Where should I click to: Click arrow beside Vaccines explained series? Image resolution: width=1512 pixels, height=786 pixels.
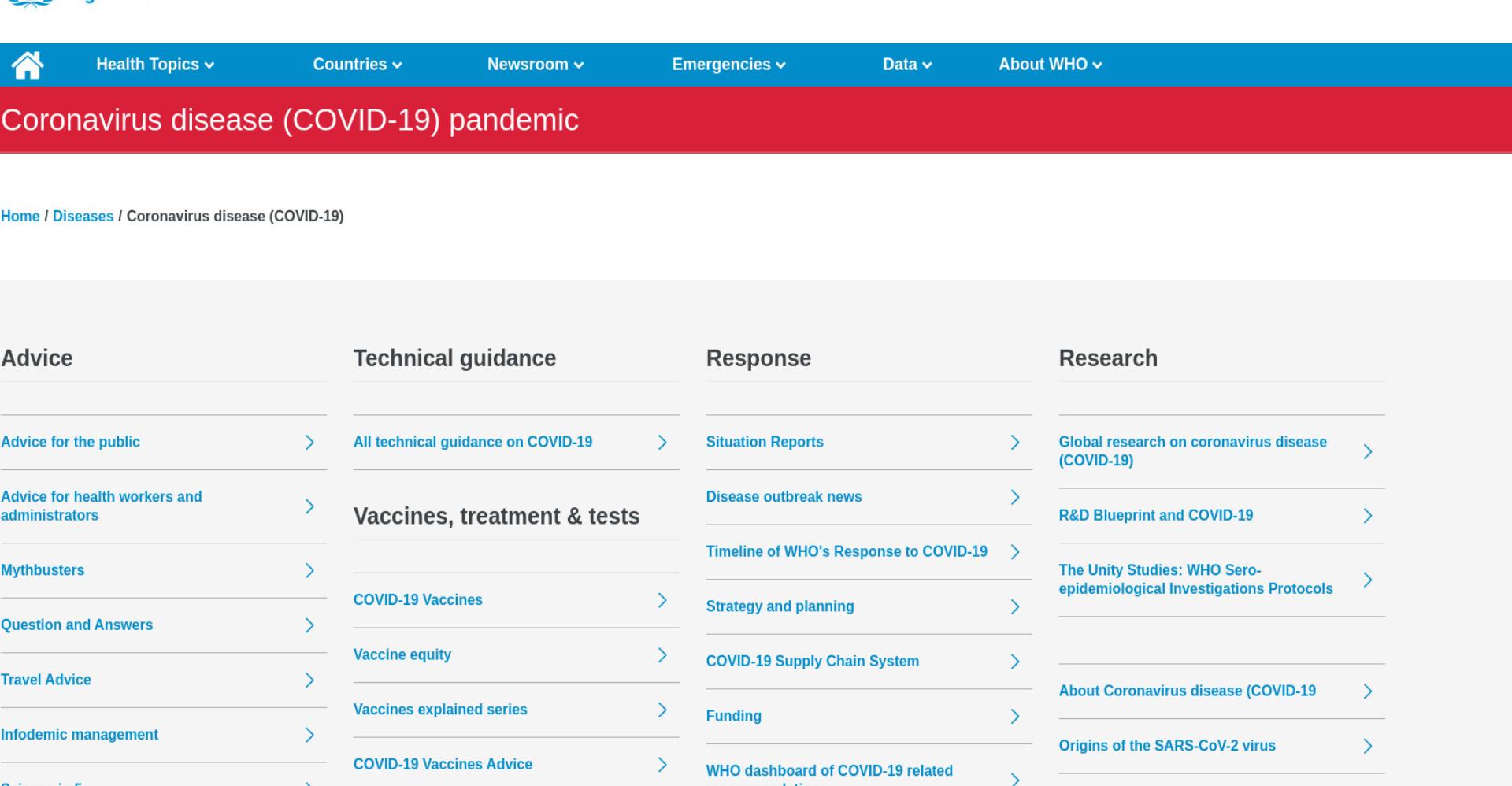pyautogui.click(x=662, y=710)
